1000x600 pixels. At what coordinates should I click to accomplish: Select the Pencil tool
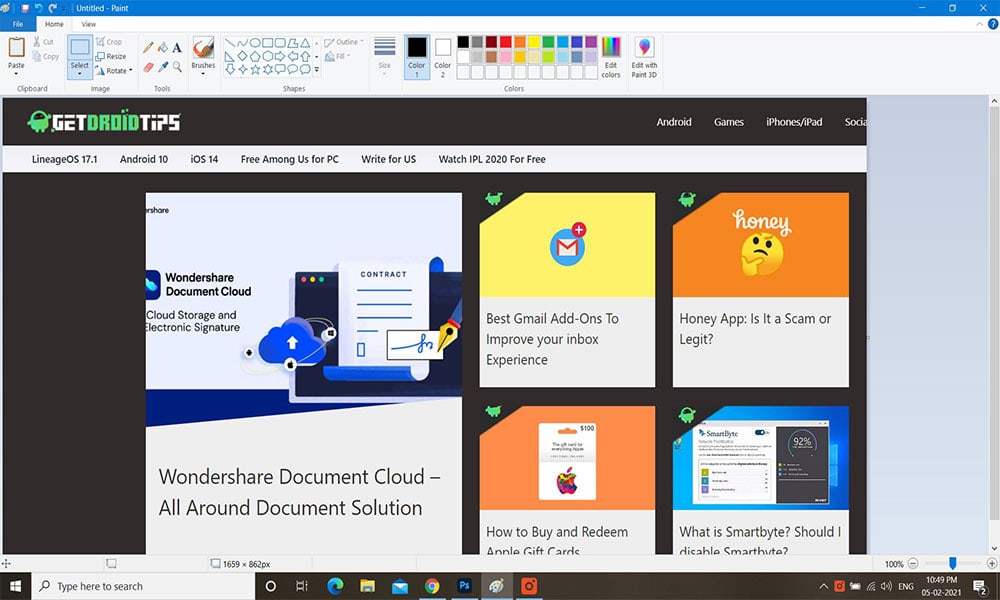148,47
